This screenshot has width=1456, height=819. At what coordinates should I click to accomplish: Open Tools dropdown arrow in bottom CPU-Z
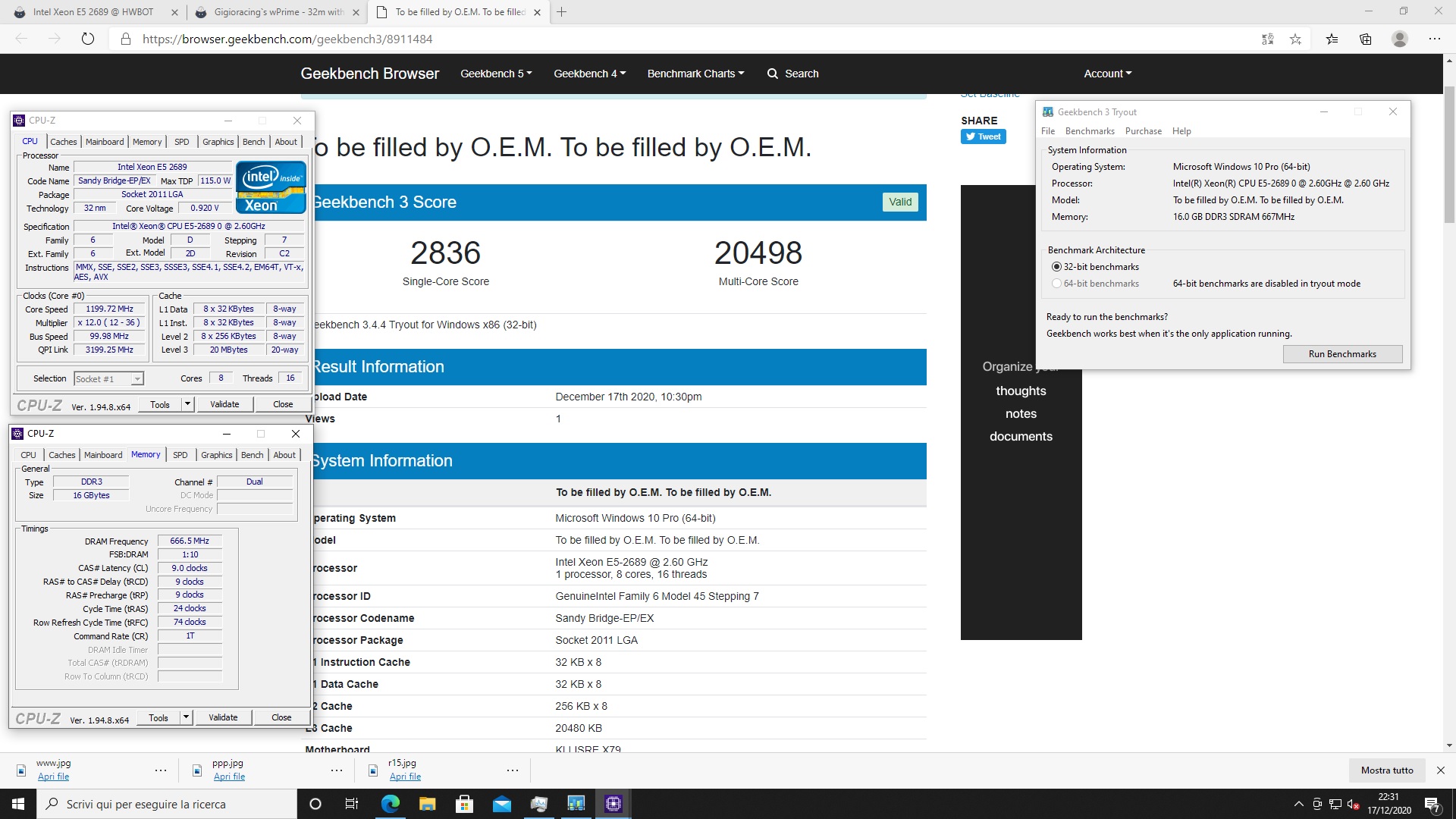[x=186, y=717]
